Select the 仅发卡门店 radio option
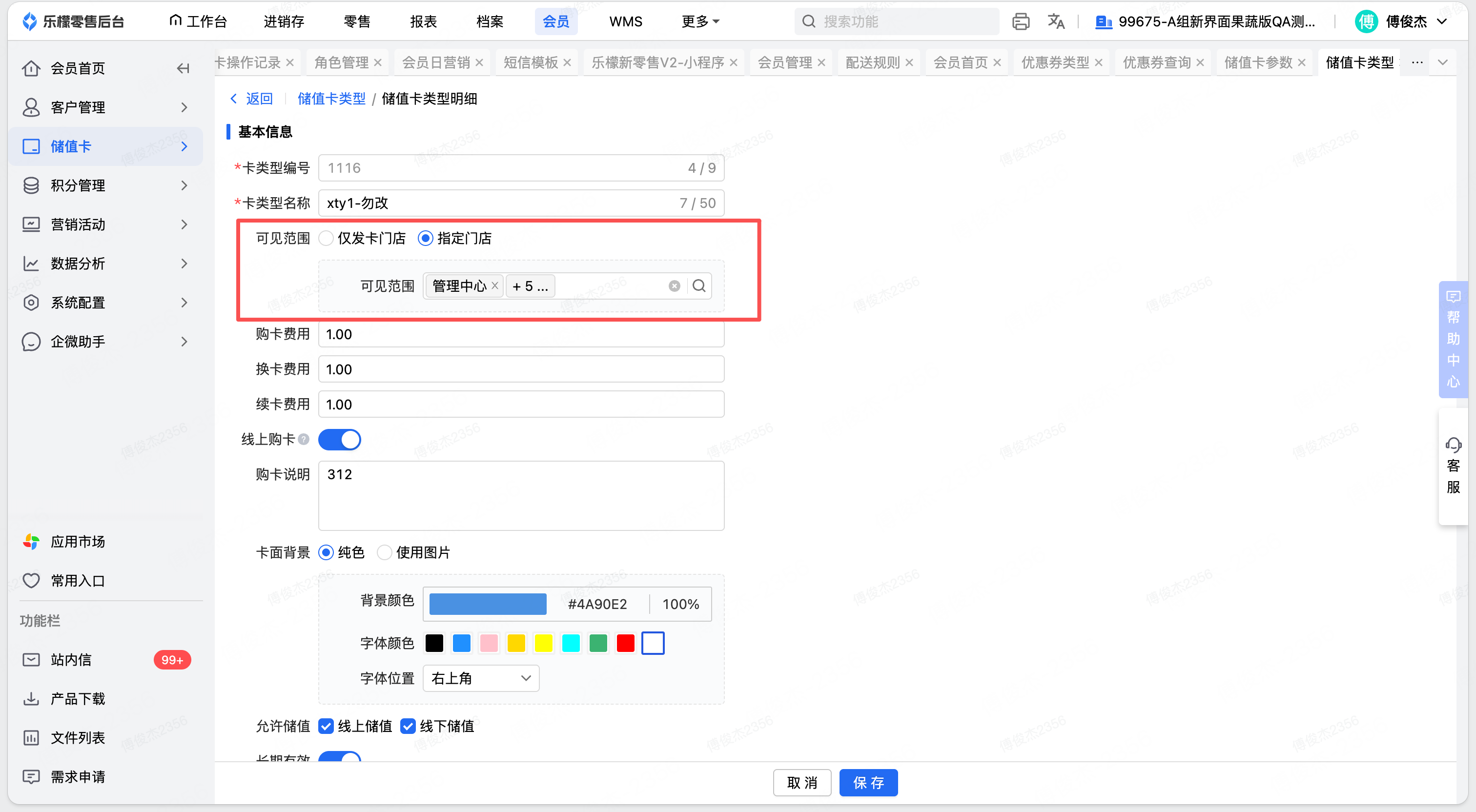1476x812 pixels. click(326, 239)
